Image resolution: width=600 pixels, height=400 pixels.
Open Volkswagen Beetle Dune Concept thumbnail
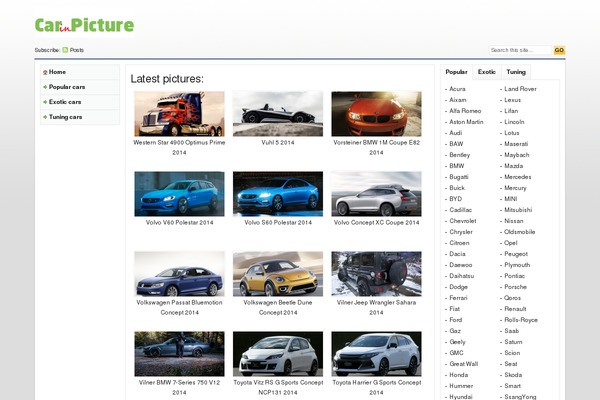pos(278,274)
